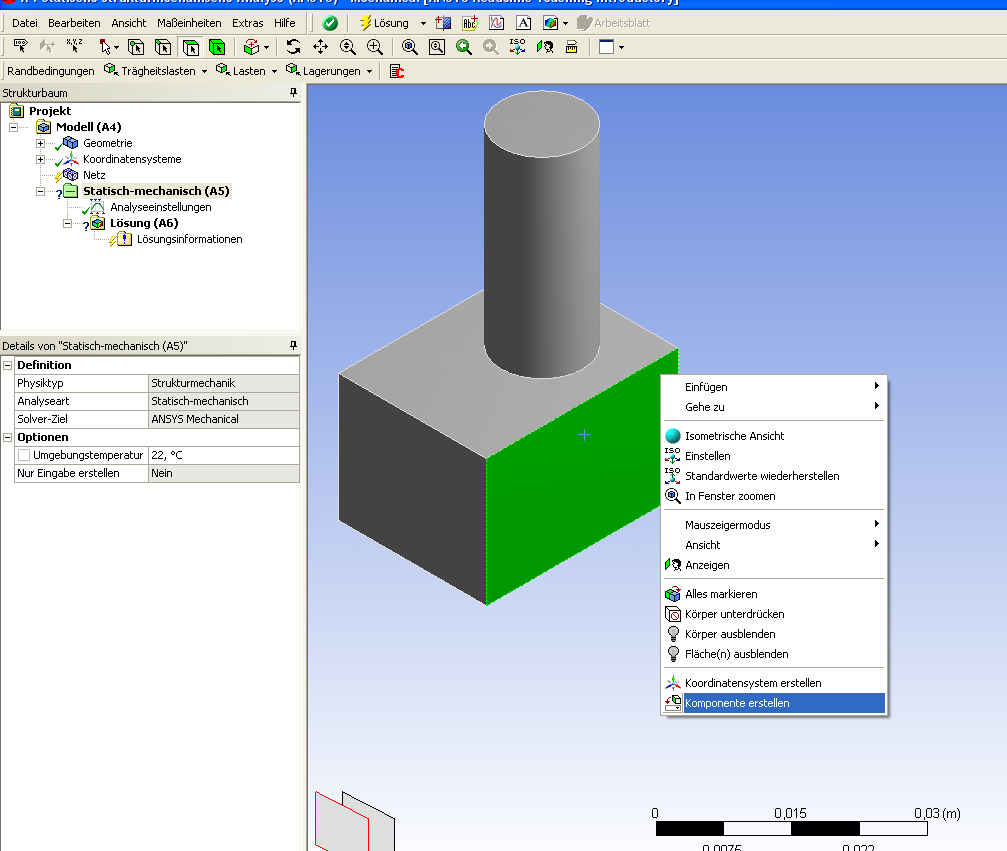Activate the section plane tool icon
The height and width of the screenshot is (851, 1007).
pos(443,23)
